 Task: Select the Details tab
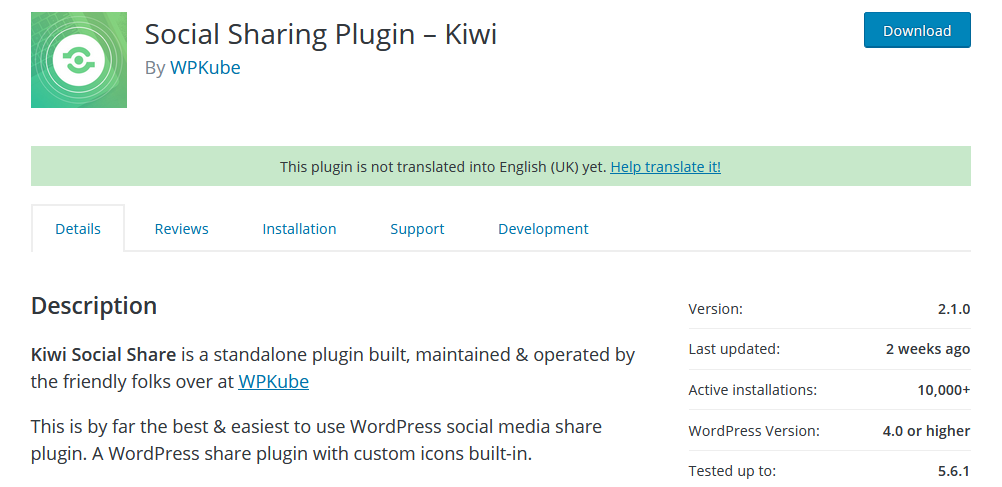(78, 229)
